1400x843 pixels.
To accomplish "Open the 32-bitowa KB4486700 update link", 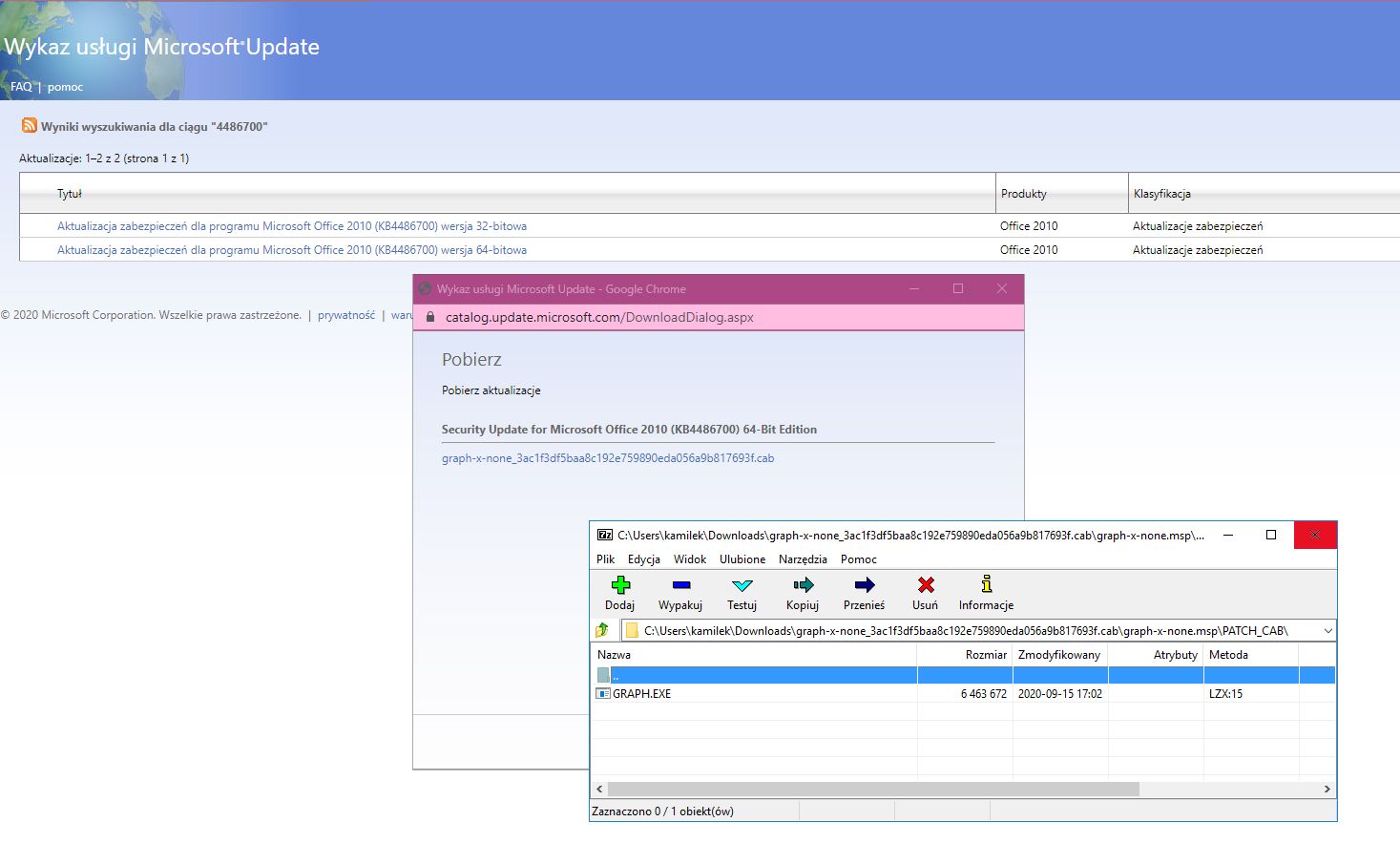I will point(292,226).
